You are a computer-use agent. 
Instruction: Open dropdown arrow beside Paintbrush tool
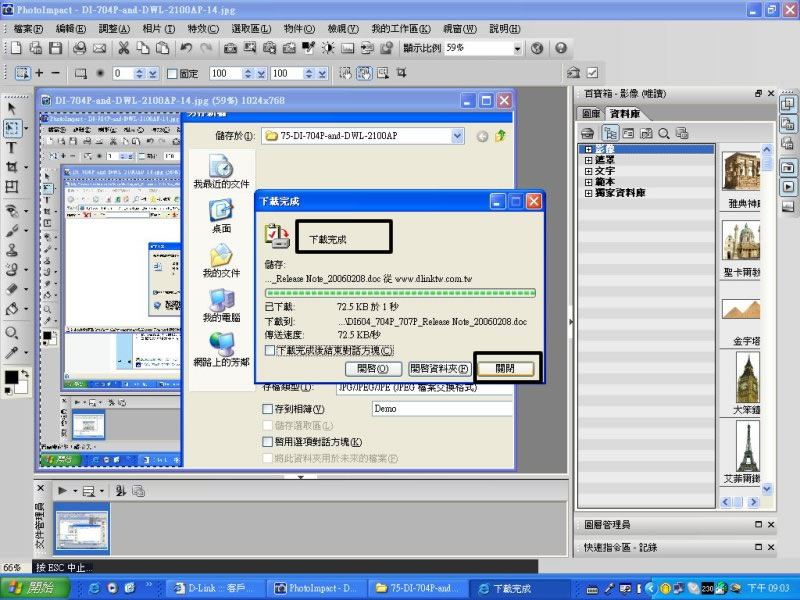click(26, 232)
